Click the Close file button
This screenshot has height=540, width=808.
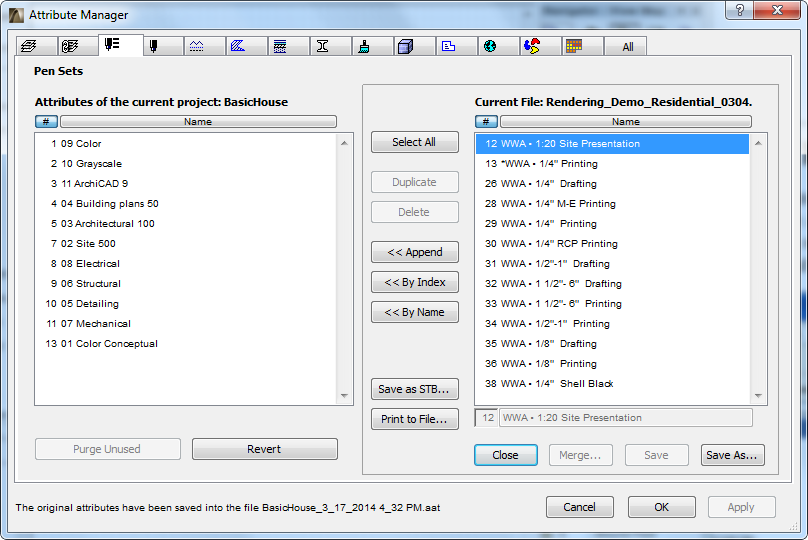click(x=506, y=455)
